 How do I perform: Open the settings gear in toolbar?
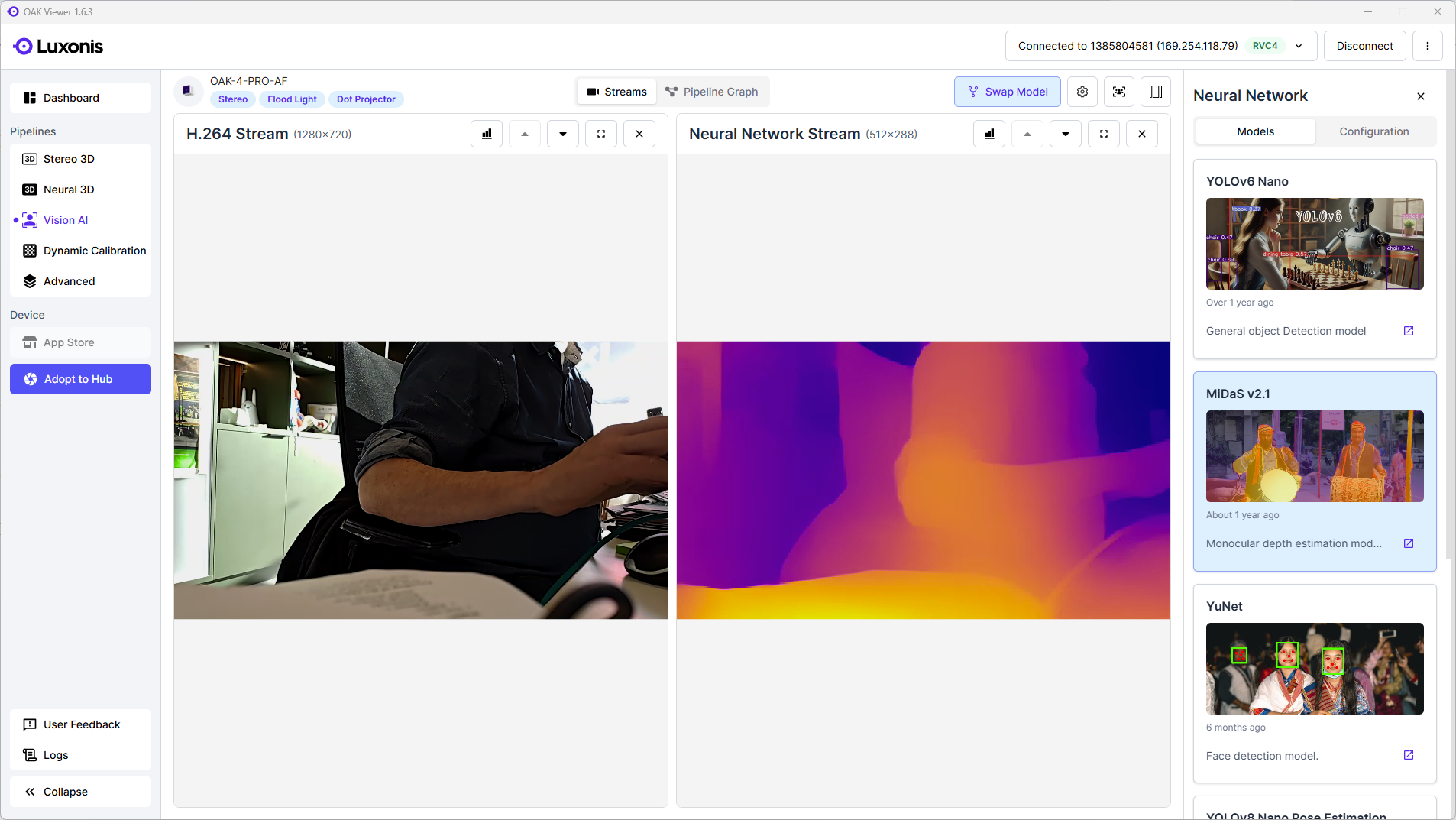[1082, 92]
